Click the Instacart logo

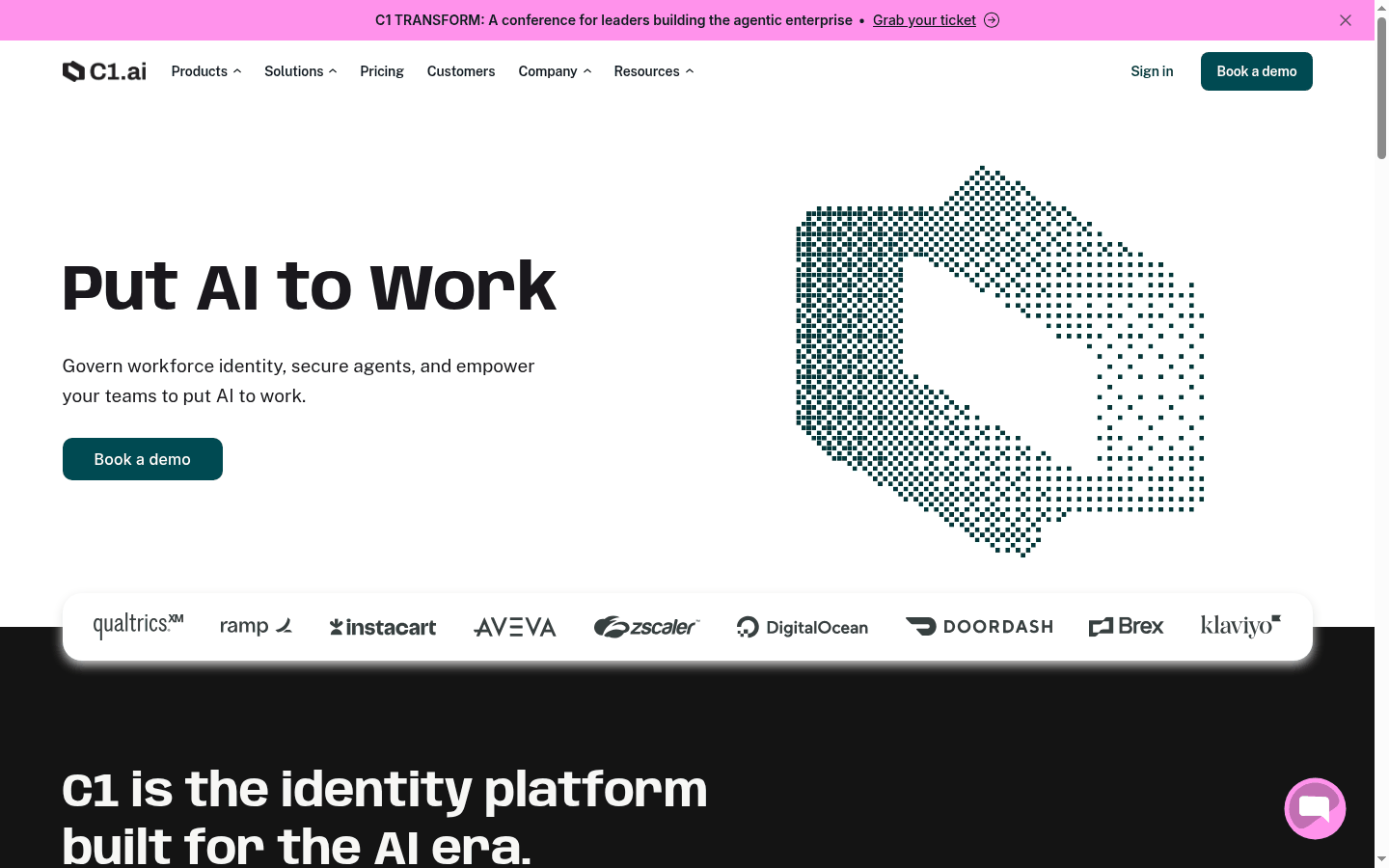(x=383, y=628)
